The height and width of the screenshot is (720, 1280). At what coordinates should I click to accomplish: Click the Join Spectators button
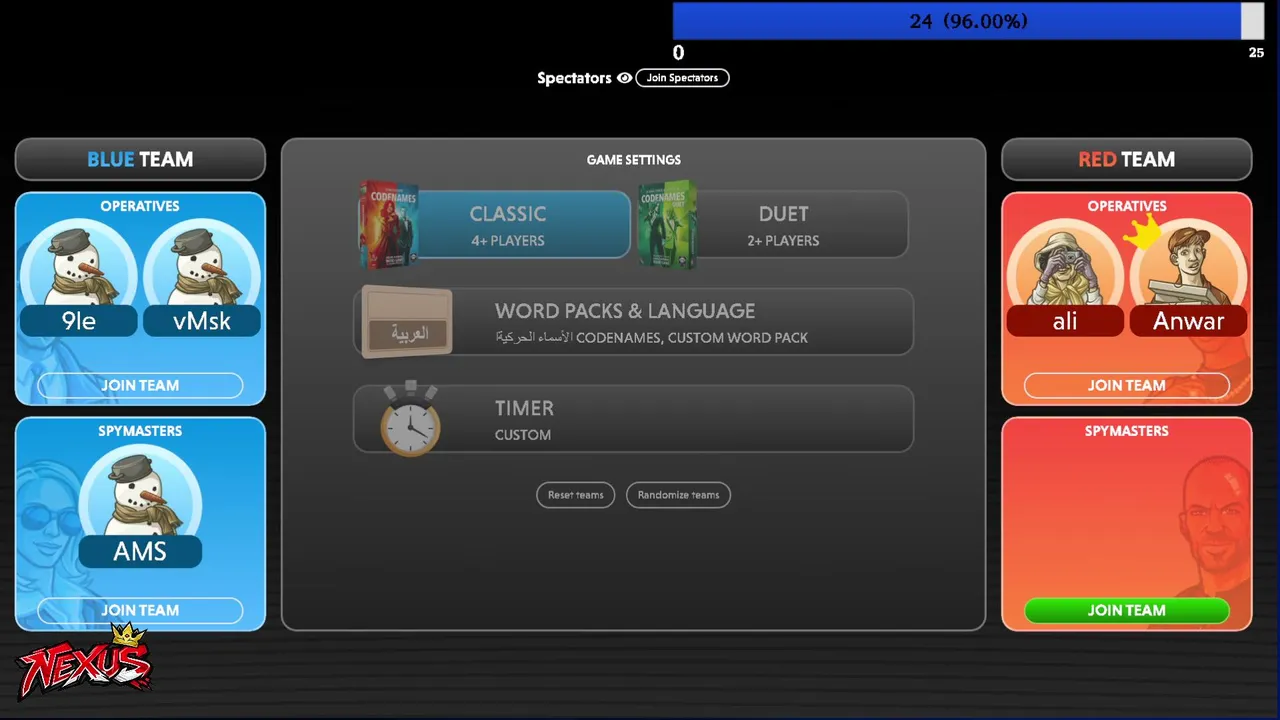682,78
